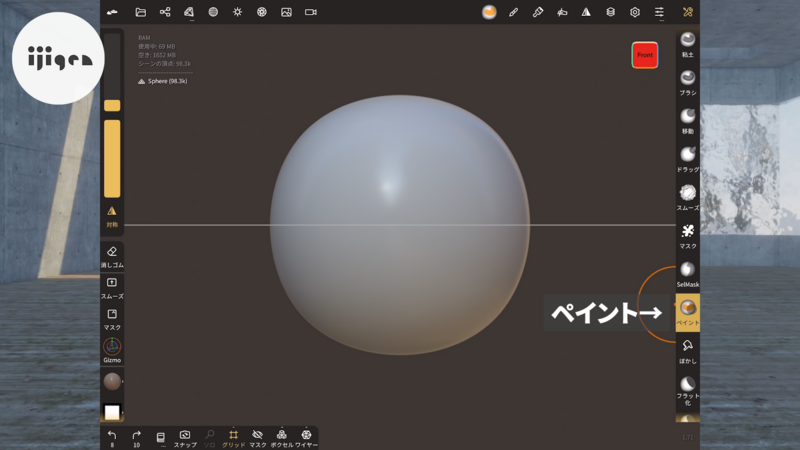Undo the last action
Screen dimensions: 800x450
(x=112, y=438)
